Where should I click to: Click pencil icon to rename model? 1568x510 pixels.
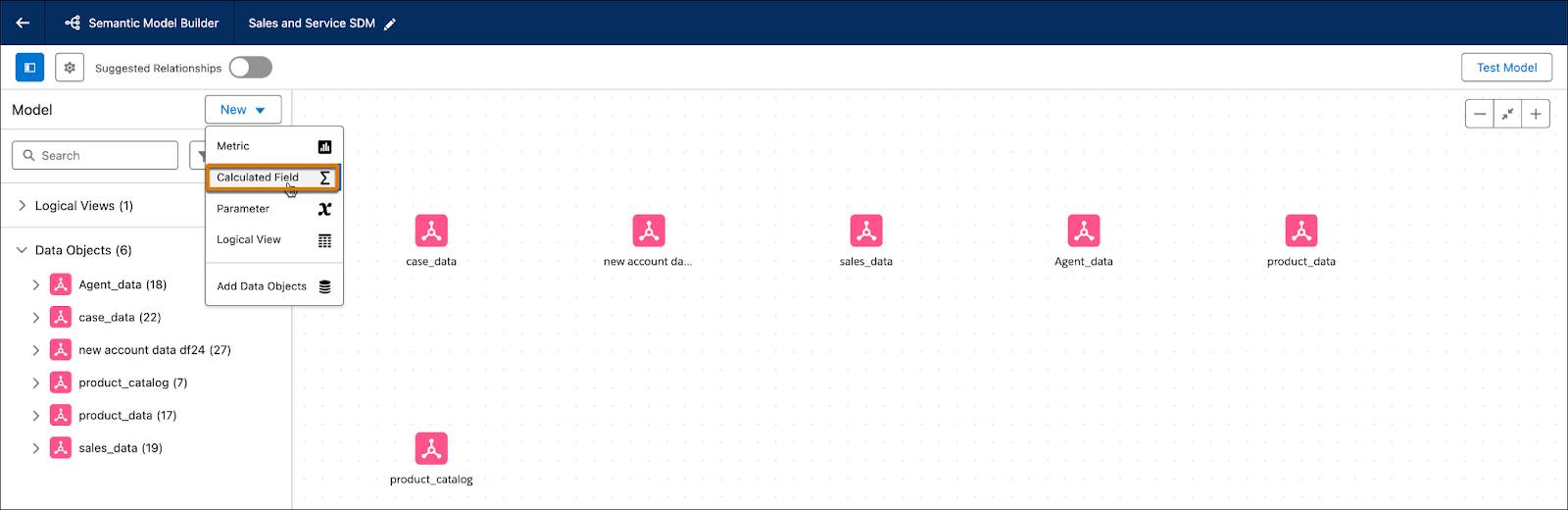pos(390,24)
